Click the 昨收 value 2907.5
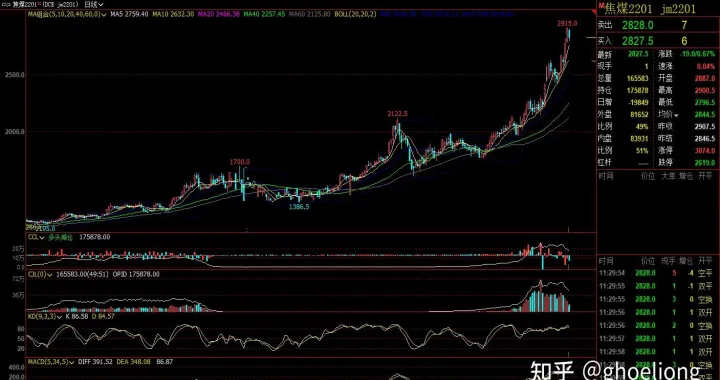This screenshot has height=380, width=720. click(705, 127)
